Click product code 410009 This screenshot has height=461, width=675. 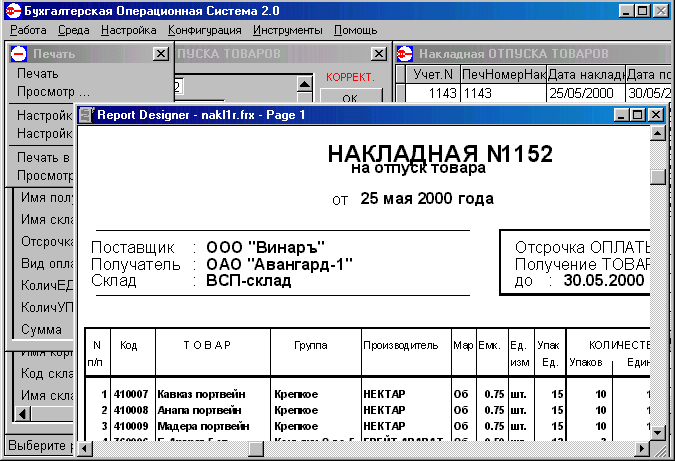(131, 426)
